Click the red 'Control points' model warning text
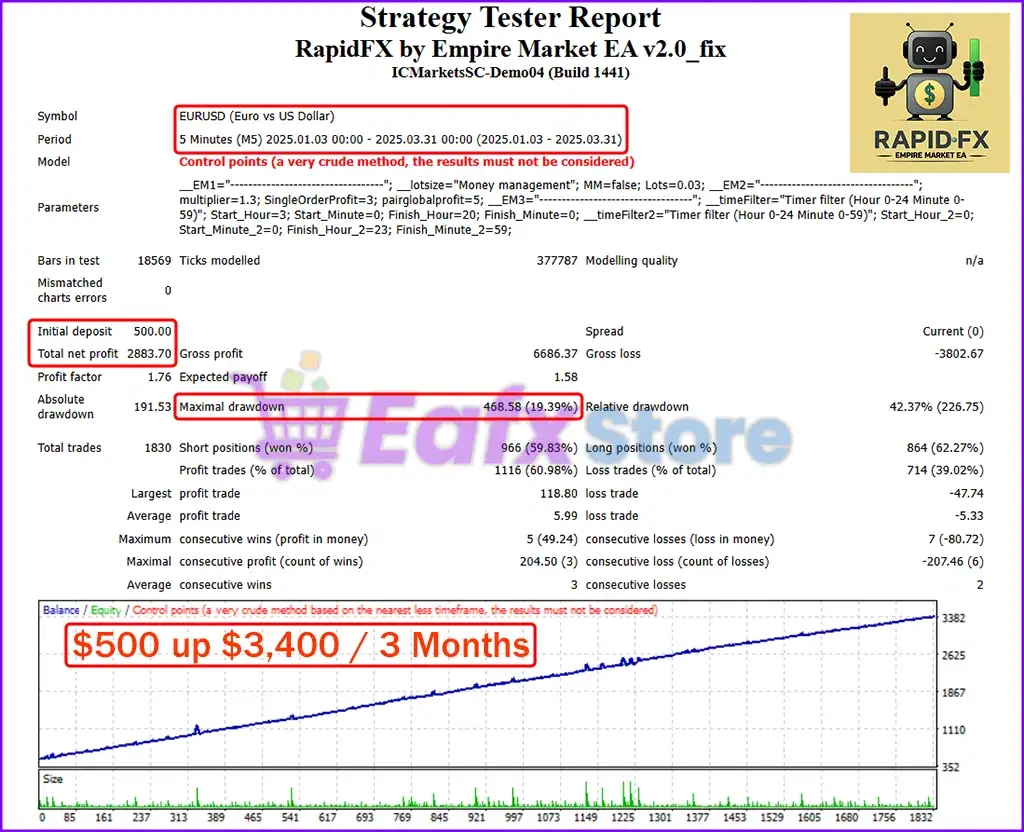This screenshot has width=1024, height=832. (406, 161)
